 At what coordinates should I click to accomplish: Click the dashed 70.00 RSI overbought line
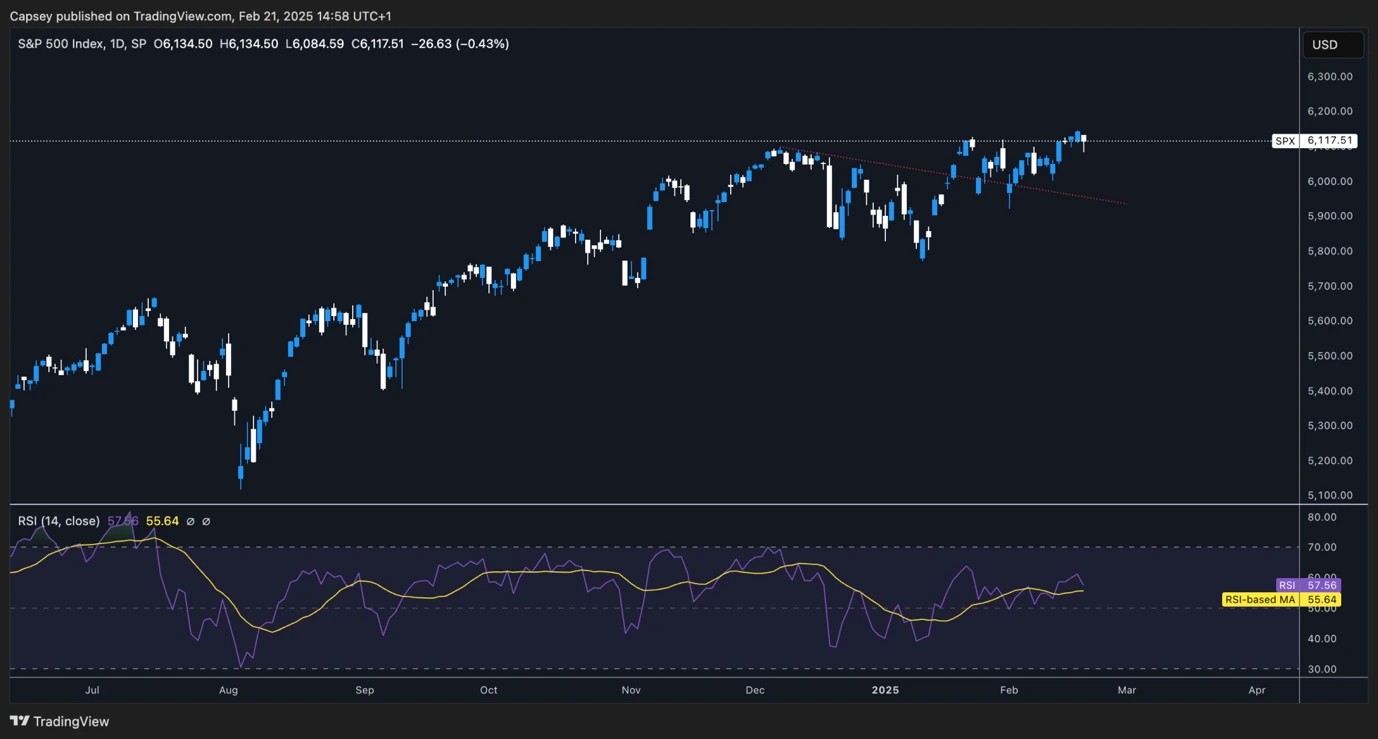[x=650, y=547]
